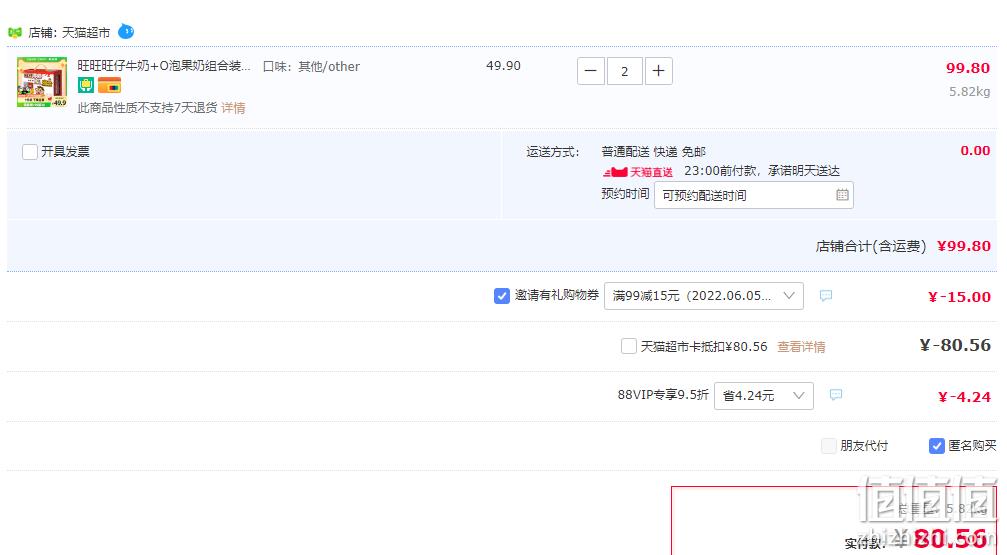Uncheck the 匿名购买 anonymous purchase checkbox

click(x=936, y=445)
